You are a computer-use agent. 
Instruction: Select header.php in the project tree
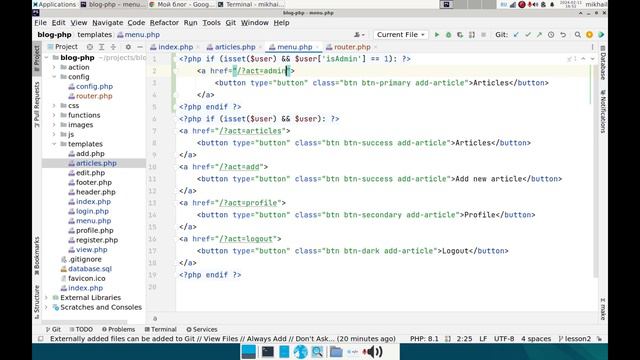point(96,192)
